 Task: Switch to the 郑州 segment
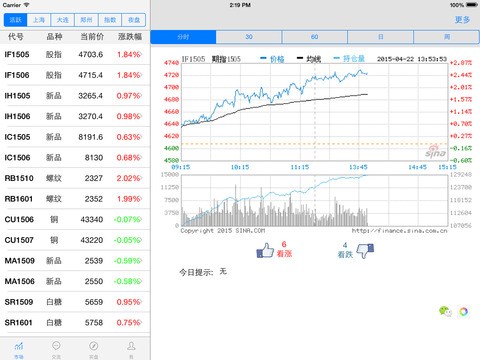click(86, 20)
